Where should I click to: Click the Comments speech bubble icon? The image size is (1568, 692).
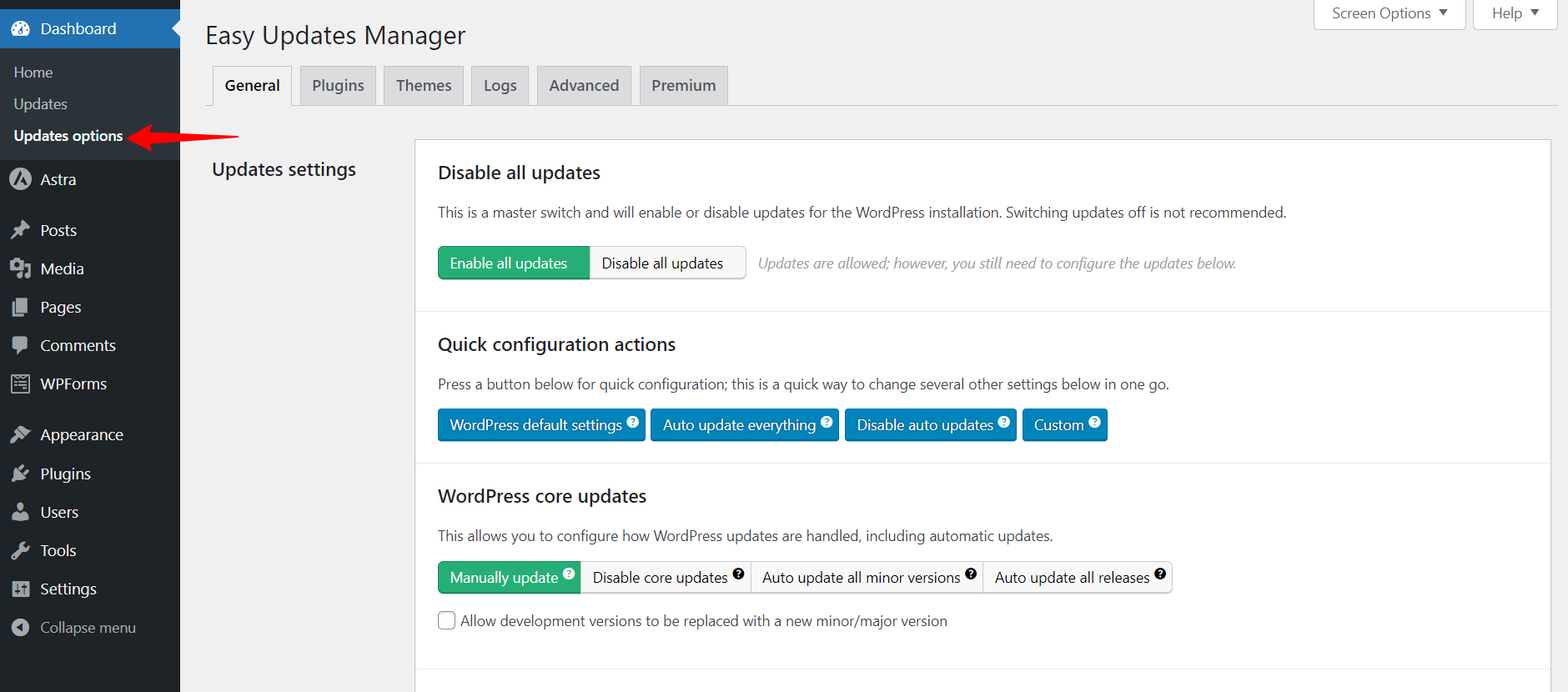(21, 345)
